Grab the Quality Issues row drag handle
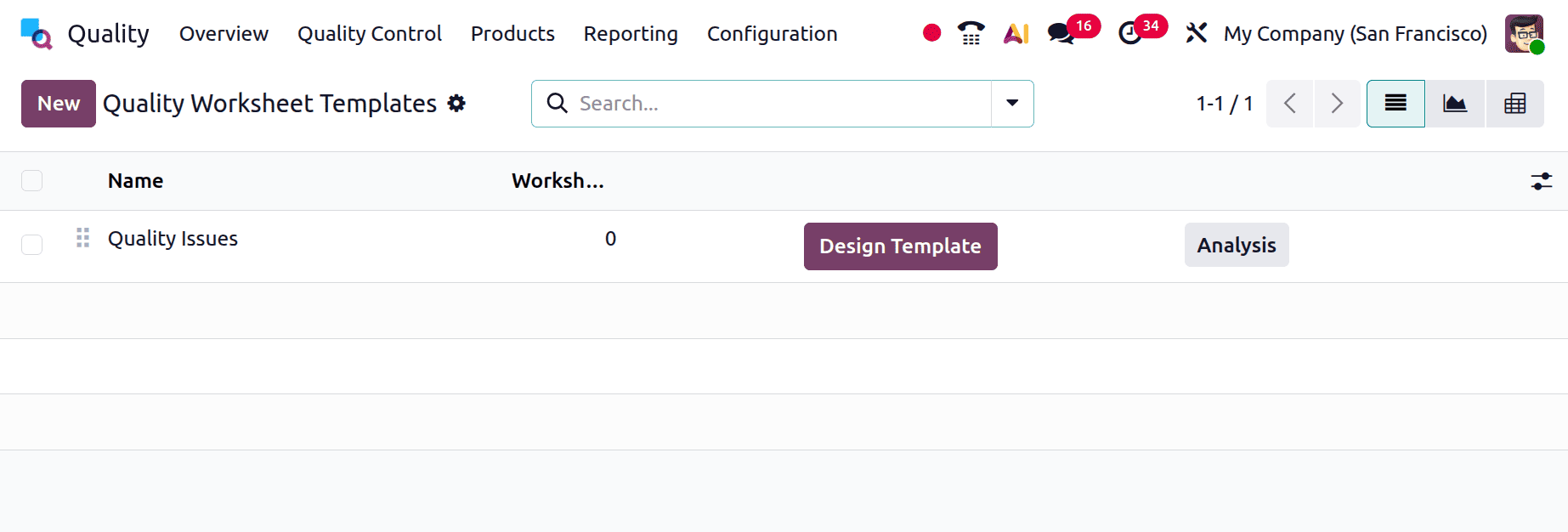Screen dimensions: 1568x532 point(82,238)
